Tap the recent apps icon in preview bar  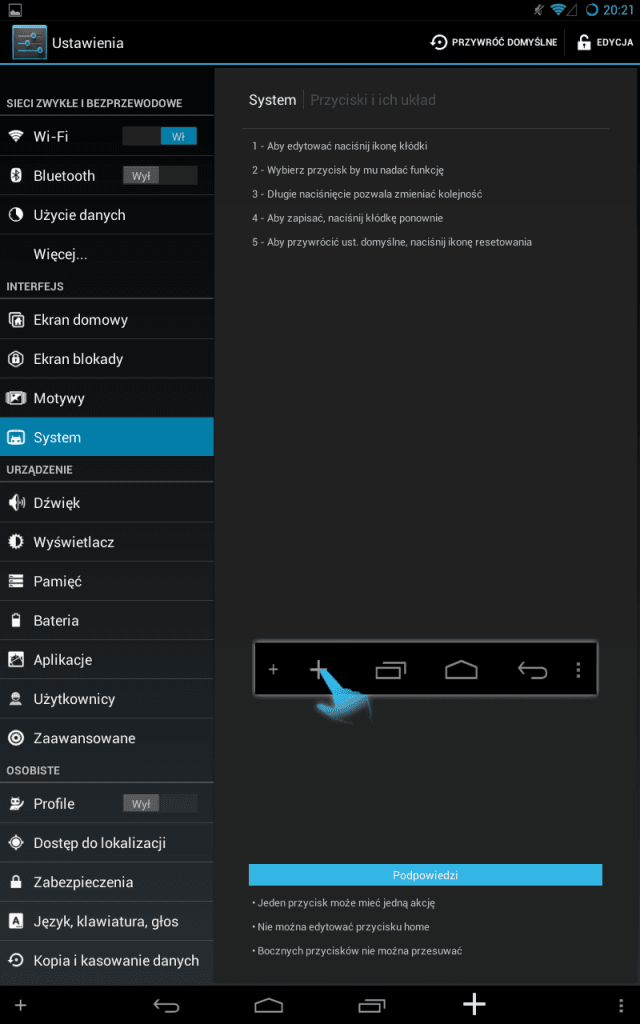[x=391, y=670]
